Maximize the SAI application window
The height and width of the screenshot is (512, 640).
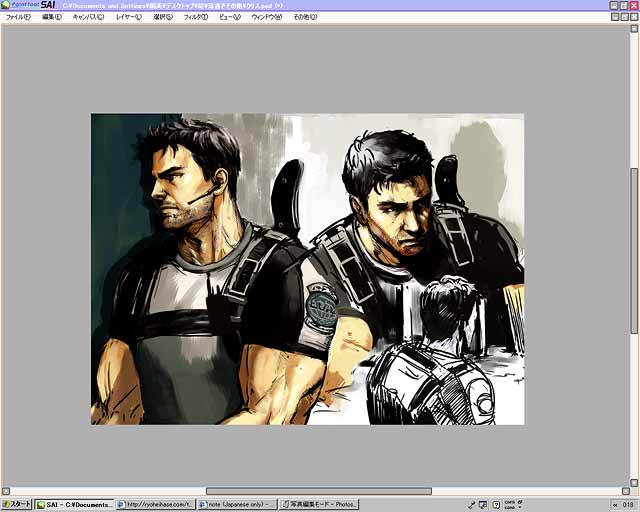[624, 5]
